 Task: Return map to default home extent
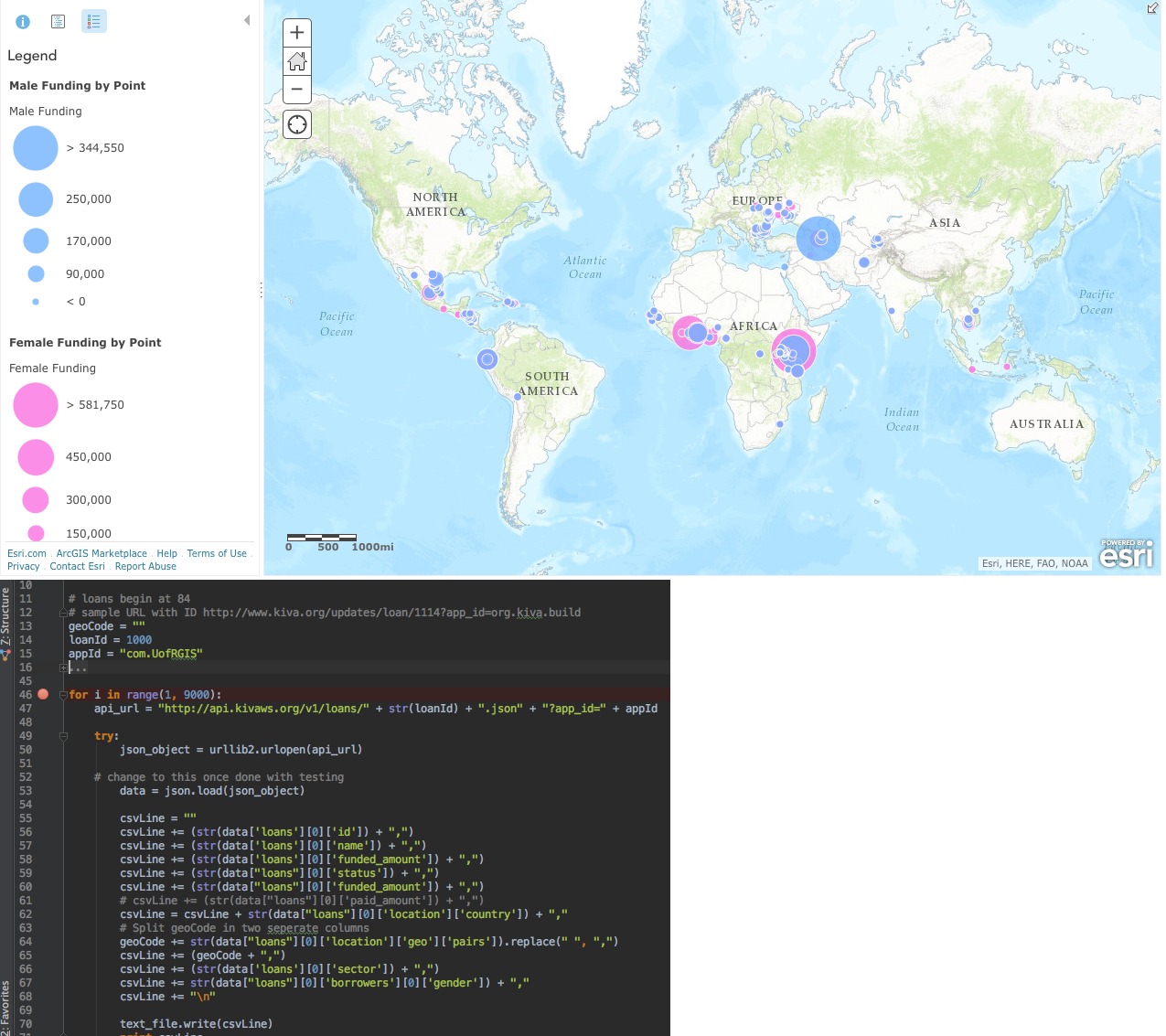tap(297, 61)
